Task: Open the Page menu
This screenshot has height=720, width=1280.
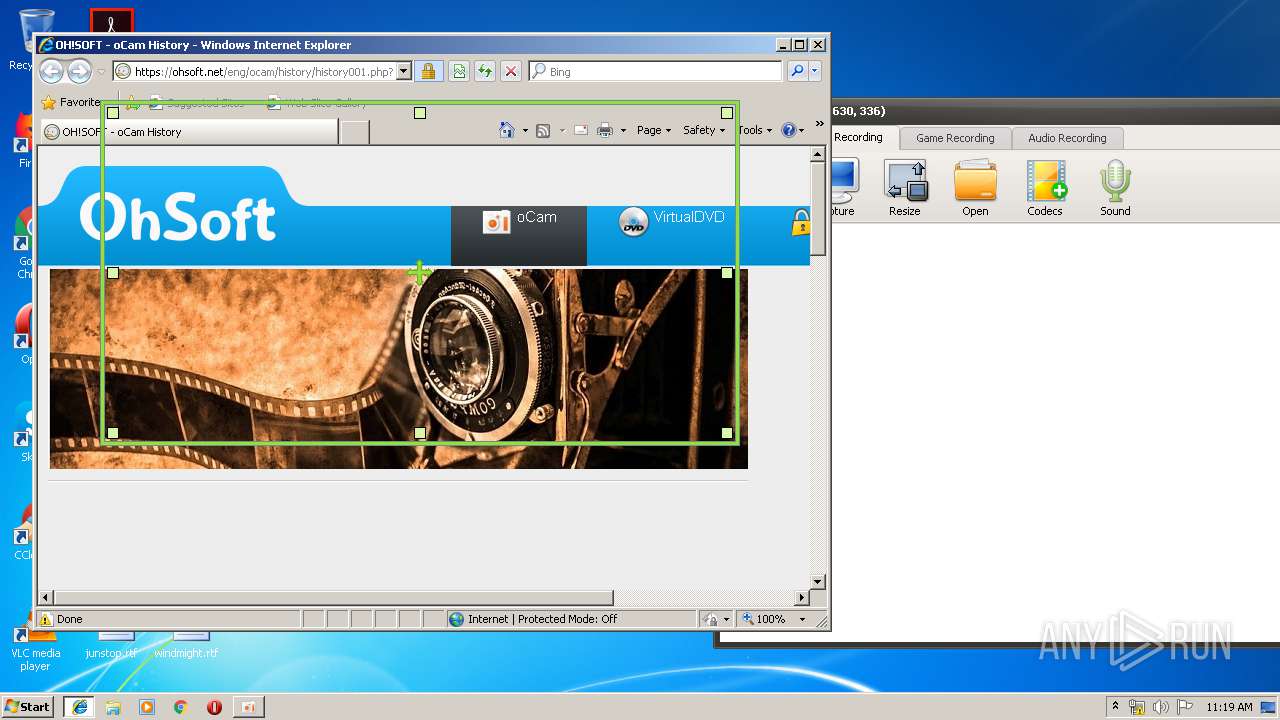Action: coord(654,130)
